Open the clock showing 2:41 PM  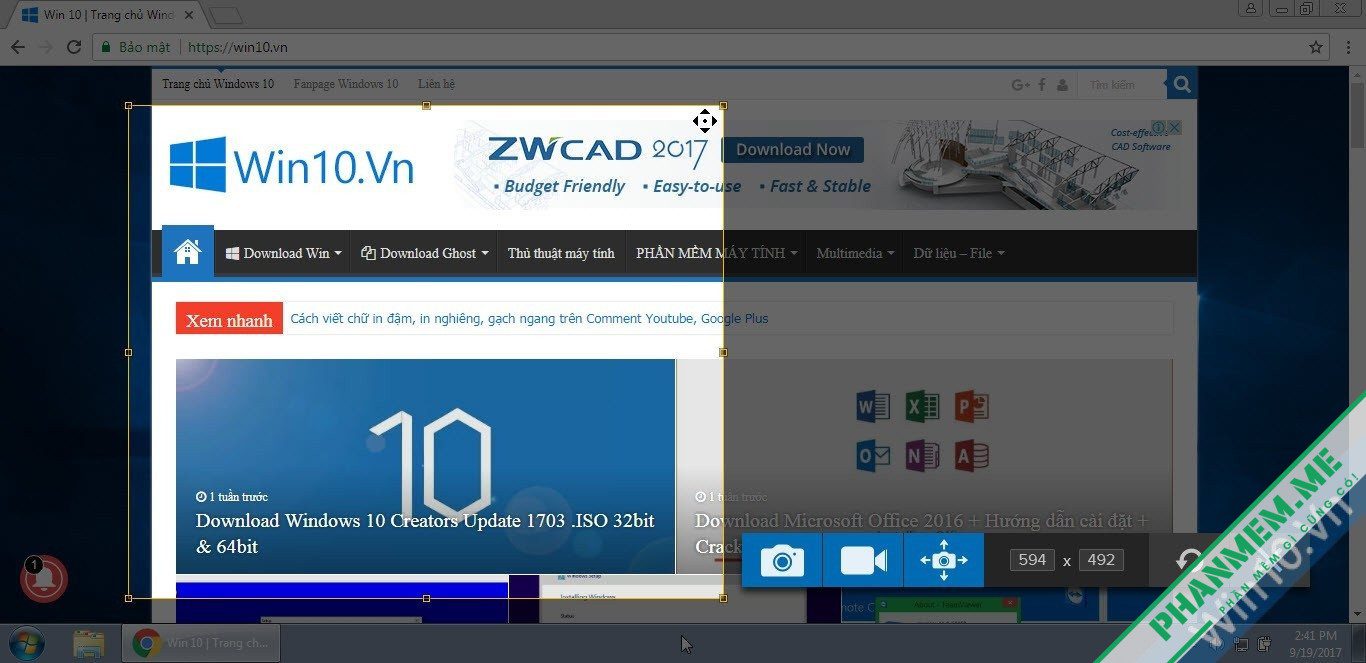click(1315, 643)
